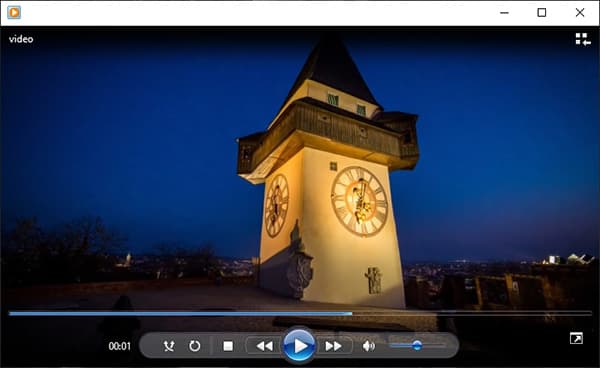Viewport: 600px width, 368px height.
Task: Click the 00:01 elapsed time display
Action: pos(120,346)
